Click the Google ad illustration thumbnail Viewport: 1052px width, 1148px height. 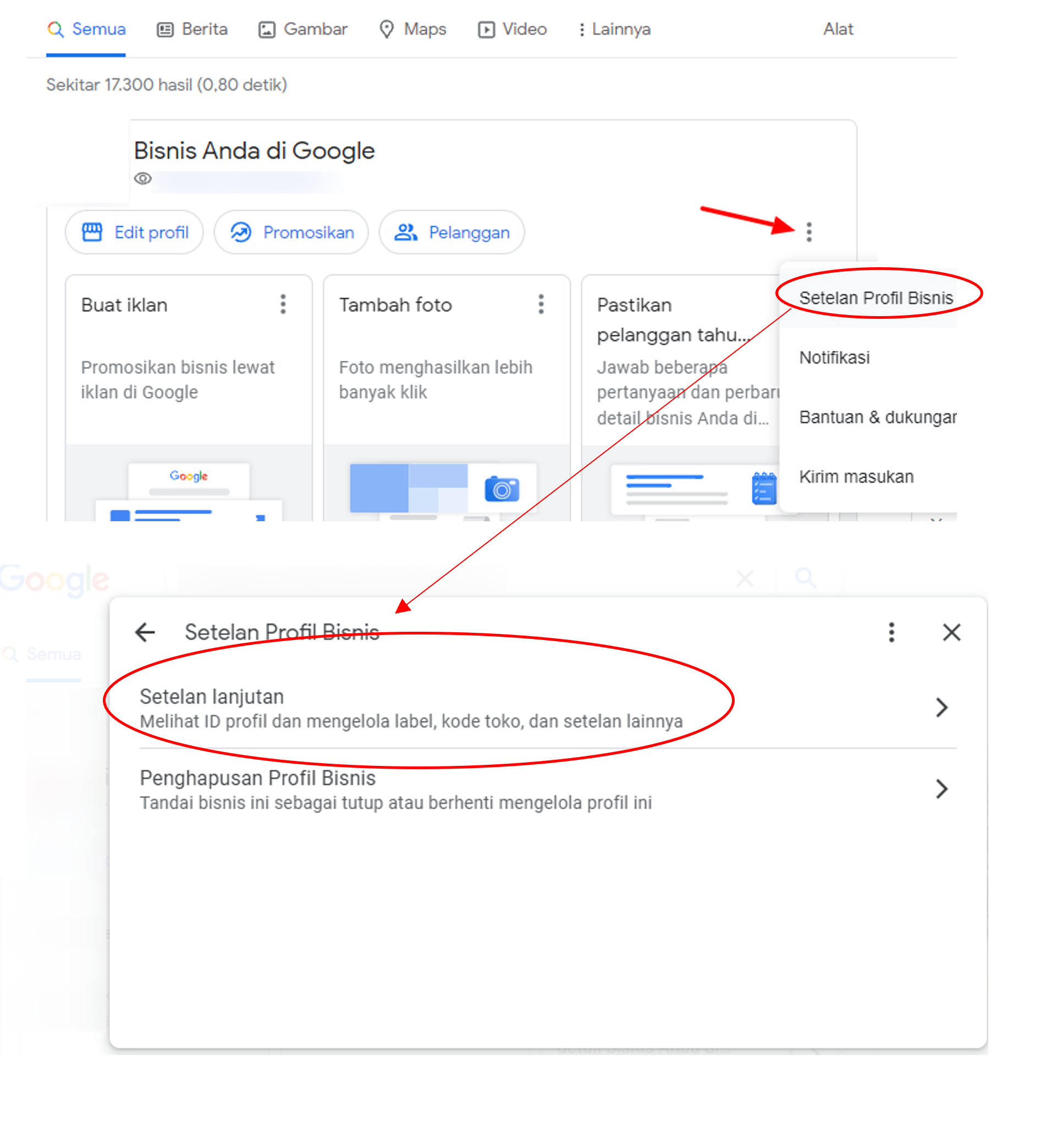189,492
